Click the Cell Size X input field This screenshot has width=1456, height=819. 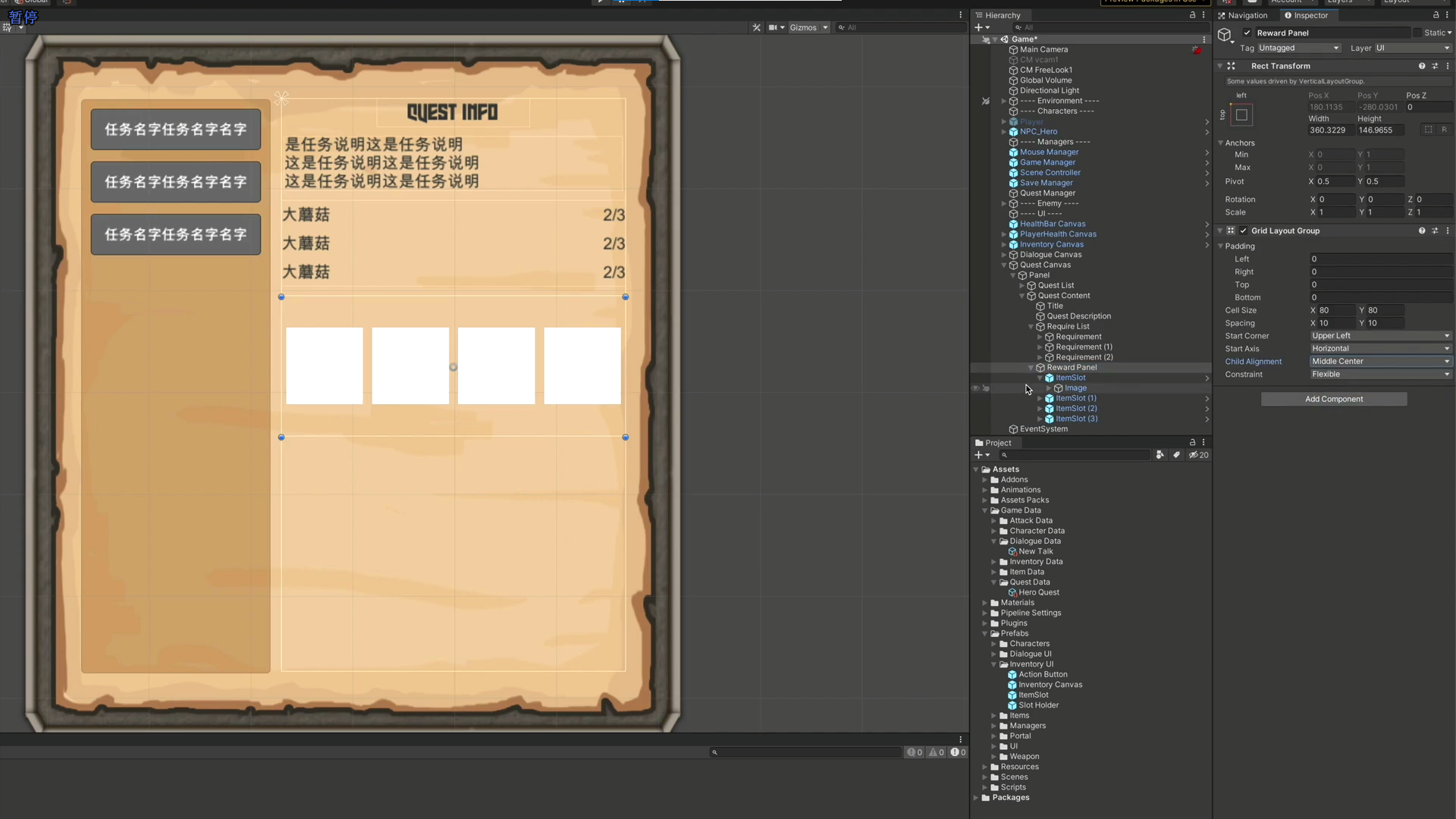pyautogui.click(x=1336, y=310)
